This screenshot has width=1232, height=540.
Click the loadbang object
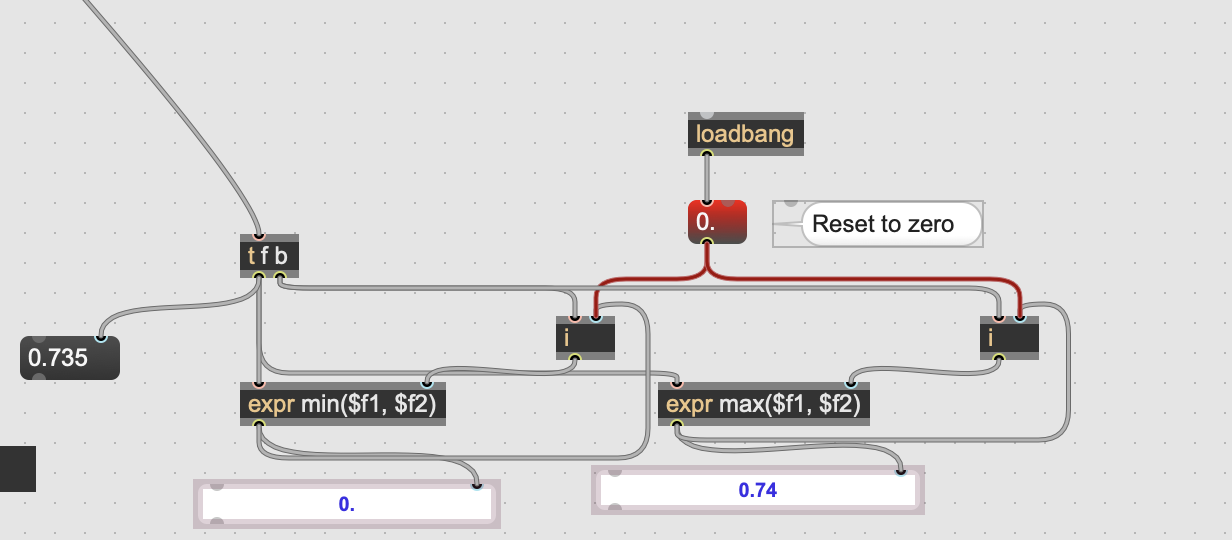click(x=746, y=134)
